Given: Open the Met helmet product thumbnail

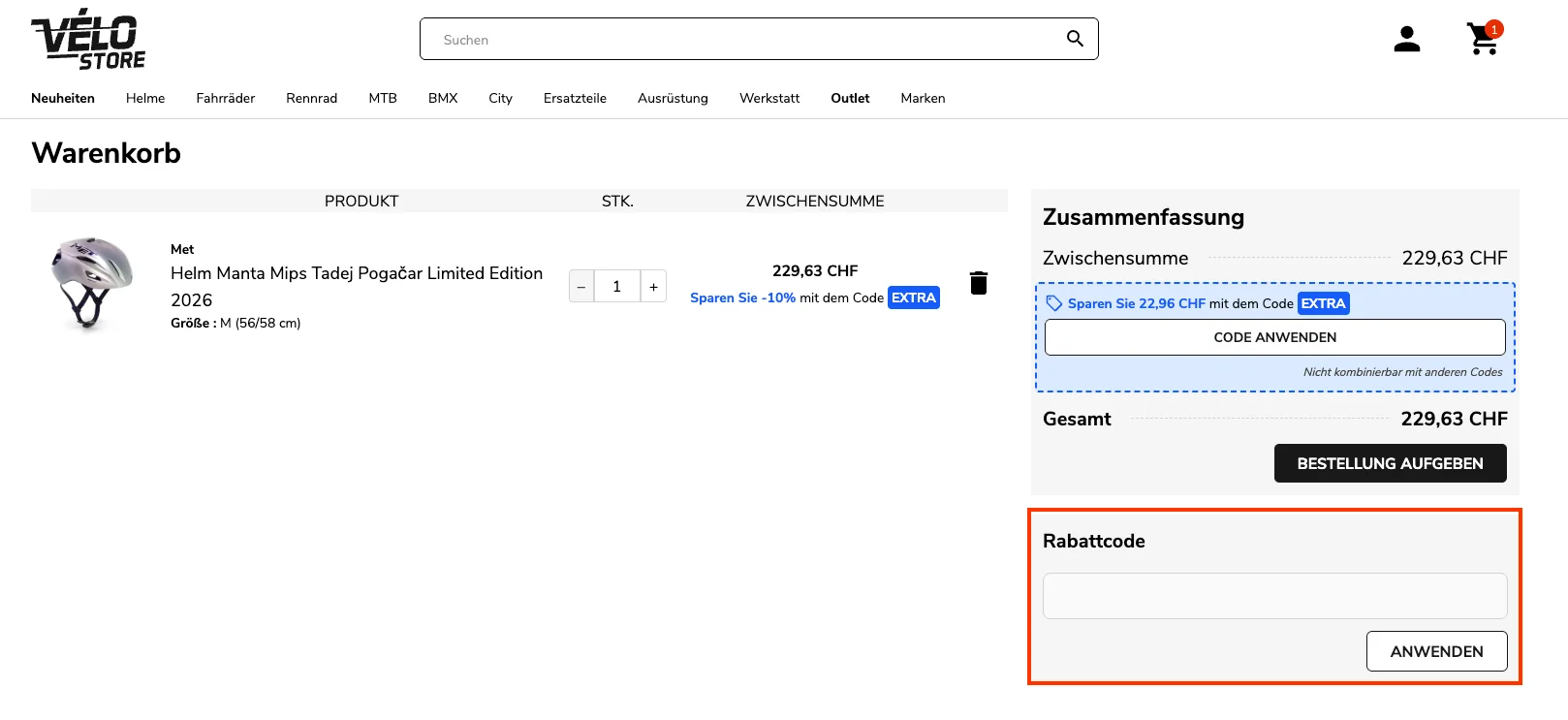Looking at the screenshot, I should click(x=91, y=283).
